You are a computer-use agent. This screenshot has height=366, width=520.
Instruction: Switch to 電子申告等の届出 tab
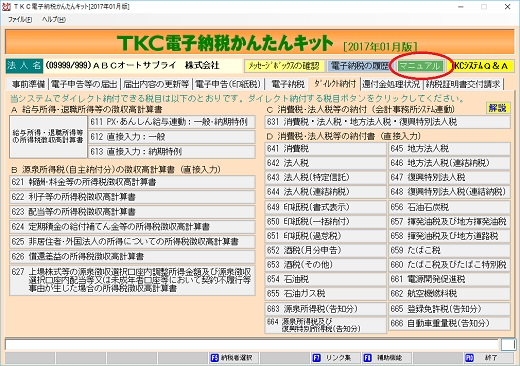coord(84,84)
